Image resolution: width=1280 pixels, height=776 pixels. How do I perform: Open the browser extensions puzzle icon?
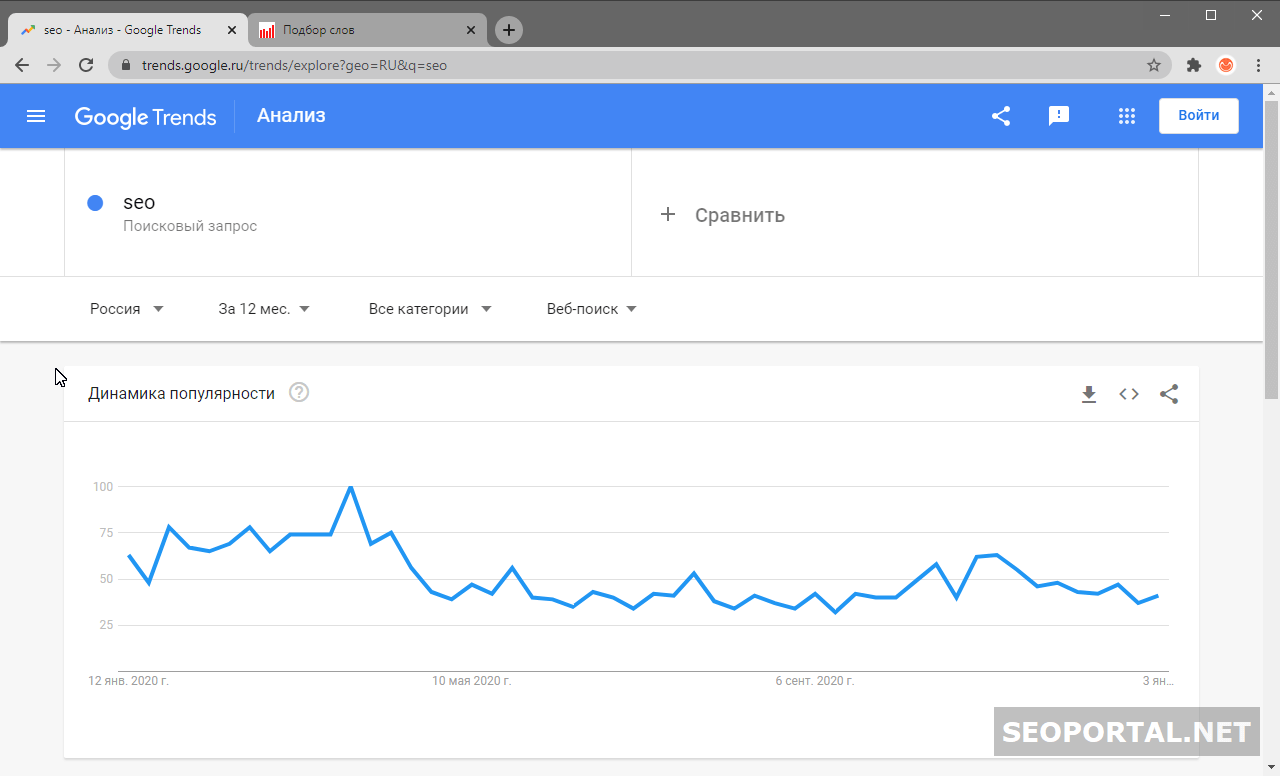(1193, 65)
